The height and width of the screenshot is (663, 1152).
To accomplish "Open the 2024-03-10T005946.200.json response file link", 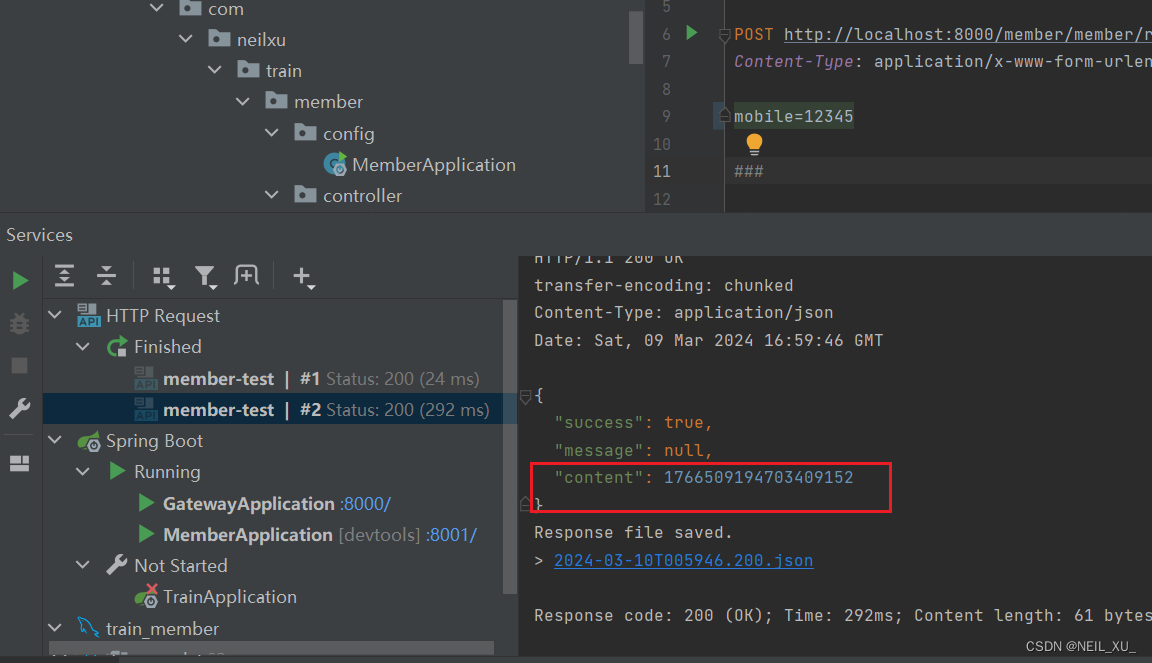I will click(683, 560).
